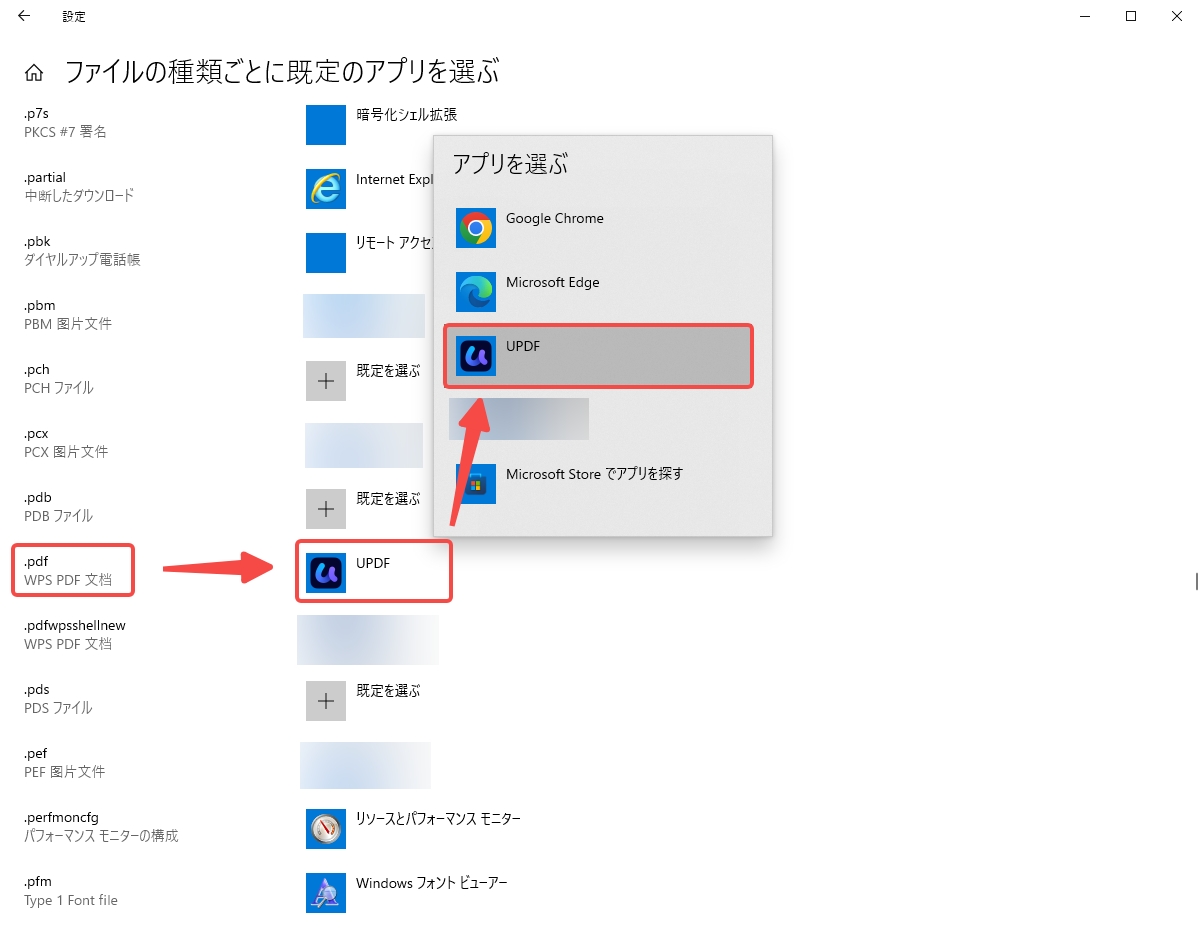The width and height of the screenshot is (1200, 932).
Task: Click the blurred default app for .pbm
Action: (364, 316)
